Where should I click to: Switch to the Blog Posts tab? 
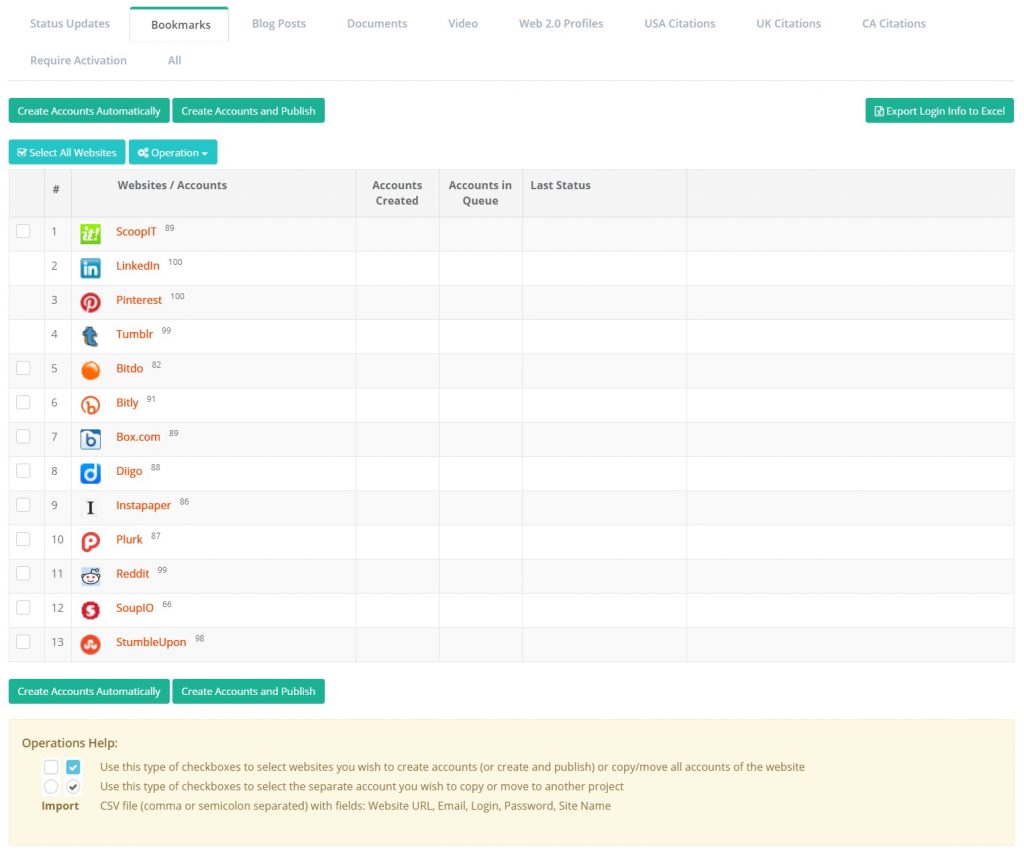(279, 23)
